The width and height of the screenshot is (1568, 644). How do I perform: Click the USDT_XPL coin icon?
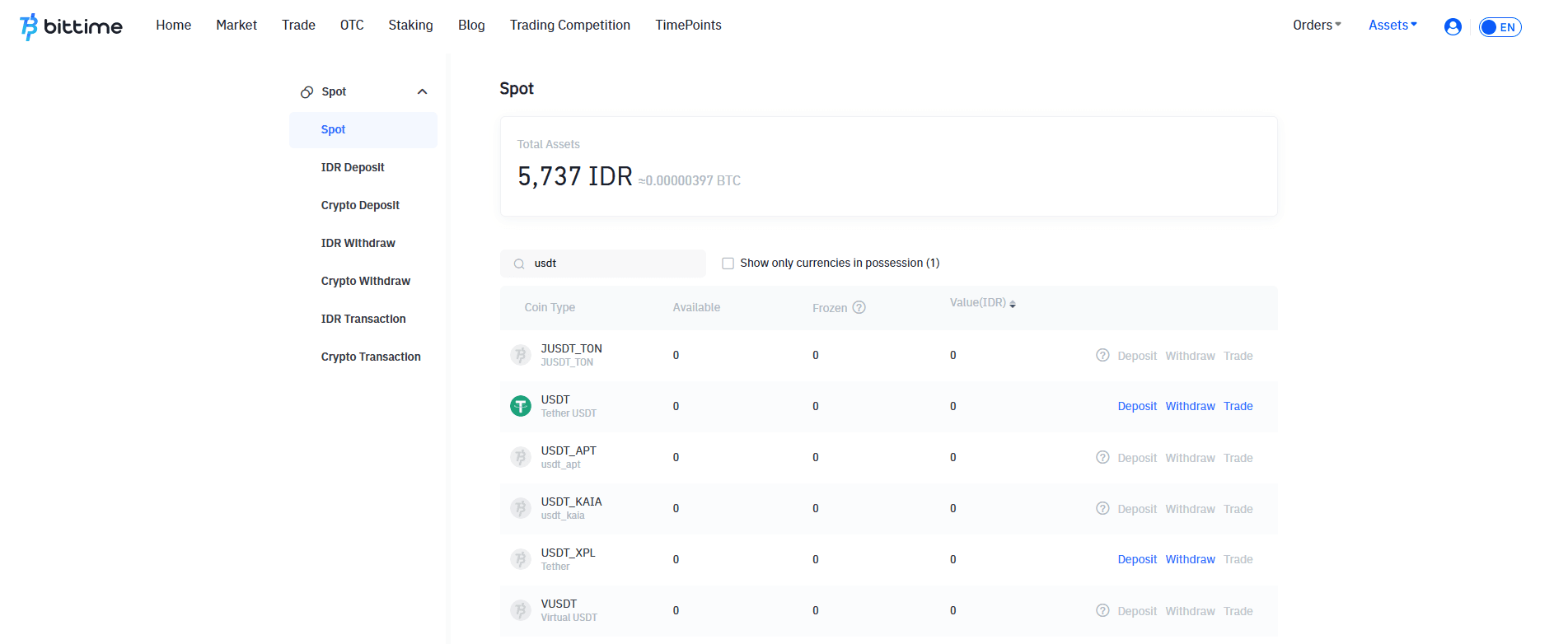coord(521,560)
